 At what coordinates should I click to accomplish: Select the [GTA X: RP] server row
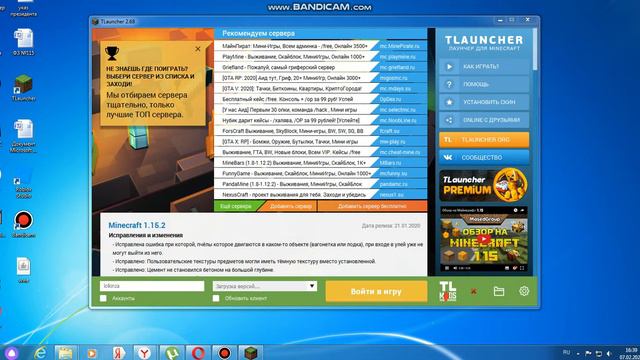pyautogui.click(x=321, y=142)
